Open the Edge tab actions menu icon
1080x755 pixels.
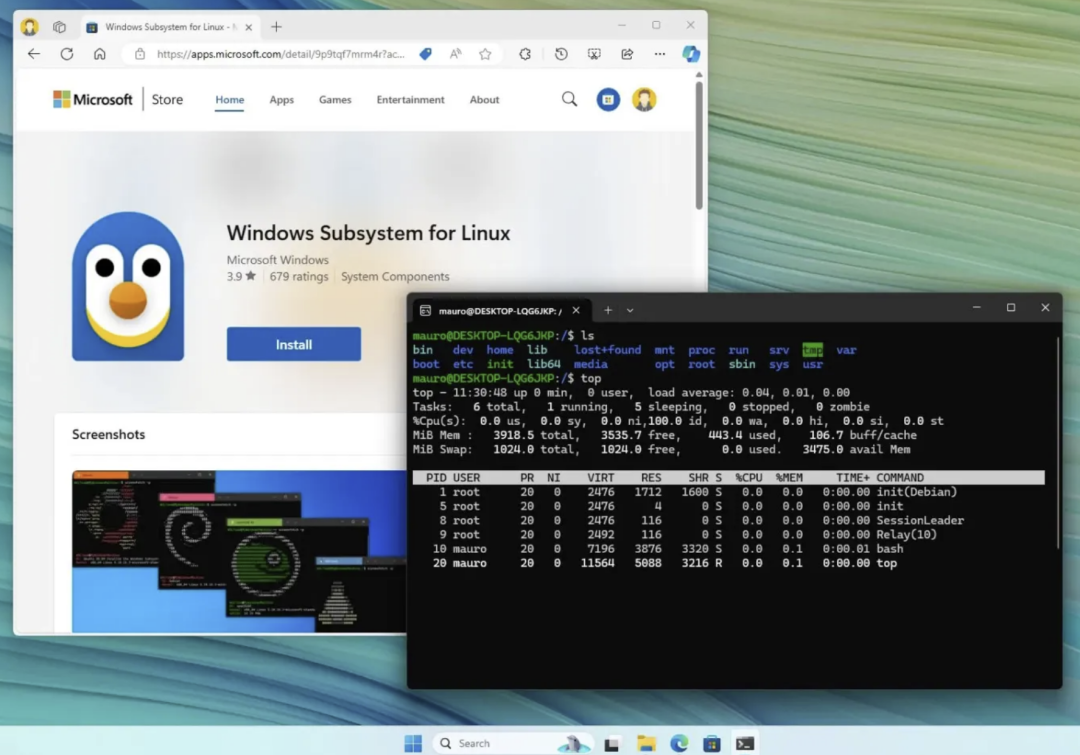point(59,27)
